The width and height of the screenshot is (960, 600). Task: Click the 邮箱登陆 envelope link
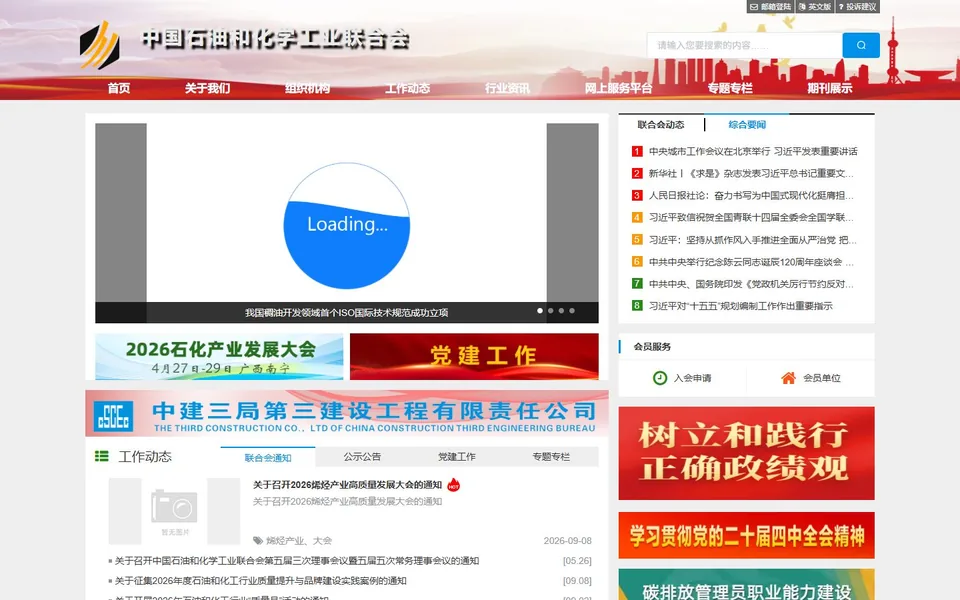click(770, 7)
